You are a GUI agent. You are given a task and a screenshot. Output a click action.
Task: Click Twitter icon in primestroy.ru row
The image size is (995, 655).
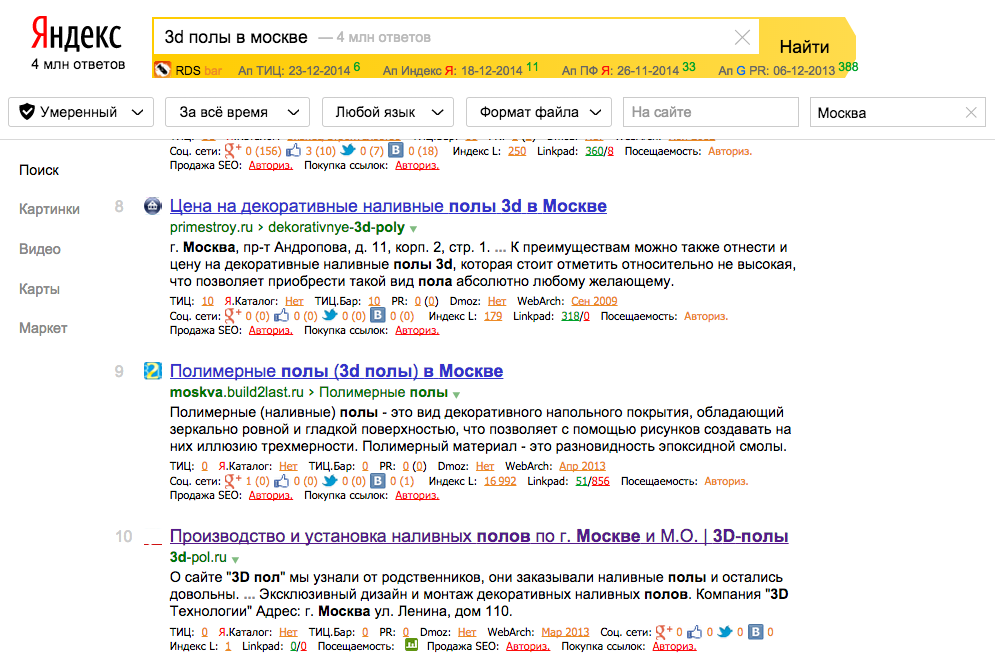(x=330, y=315)
